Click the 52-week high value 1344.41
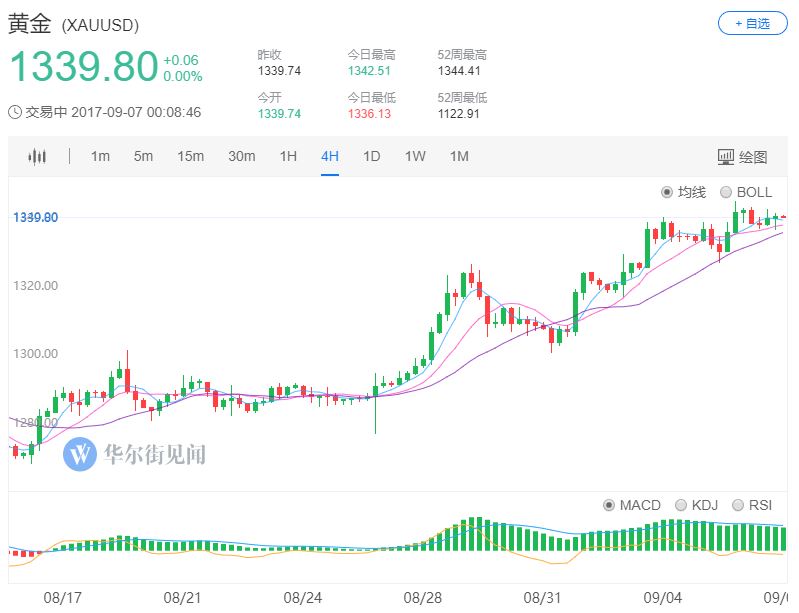Image resolution: width=799 pixels, height=613 pixels. pos(459,71)
